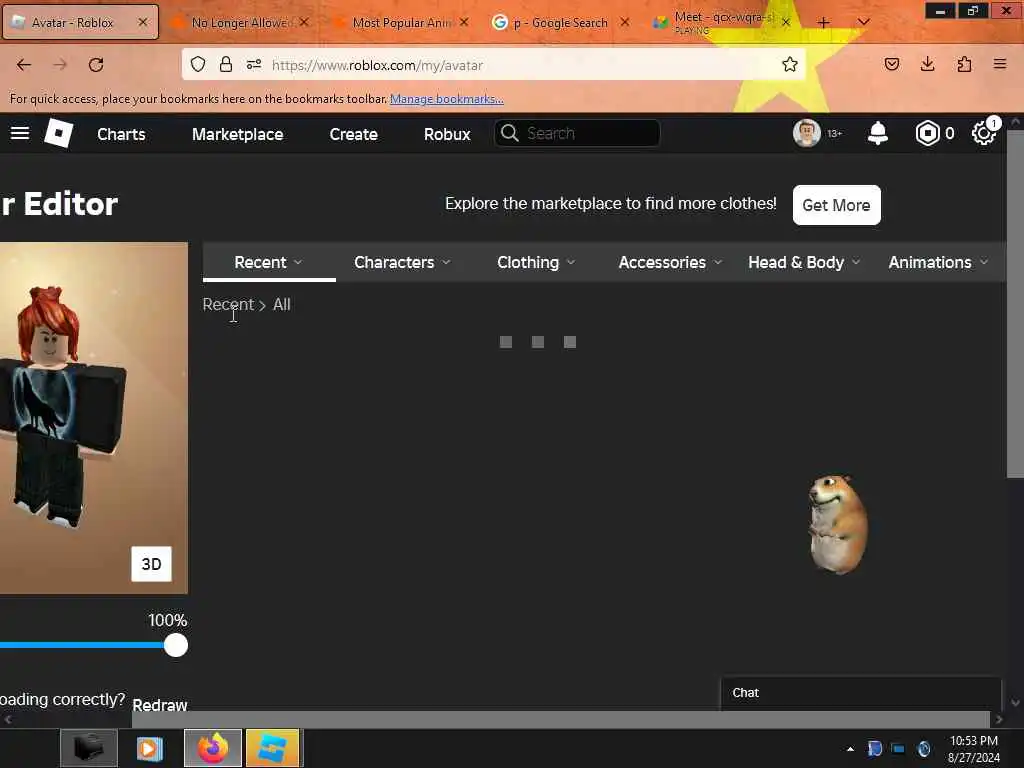Open the notifications bell
The image size is (1024, 768).
tap(878, 133)
